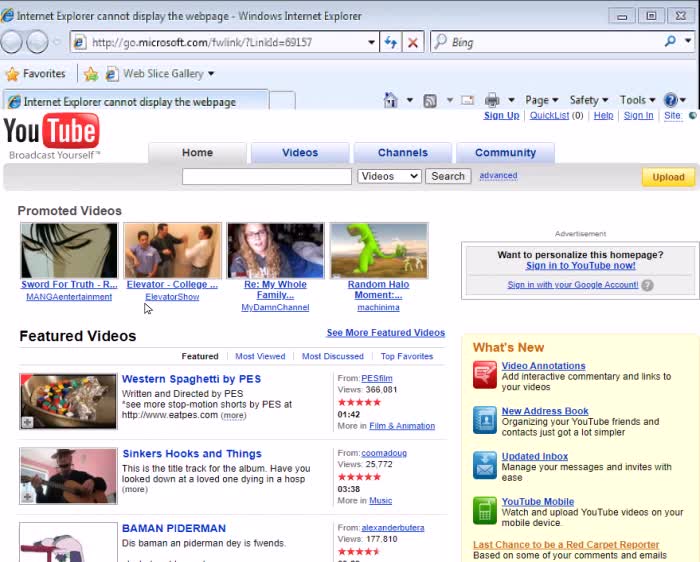Open the Community tab
Screen dimensions: 700x562
point(505,153)
